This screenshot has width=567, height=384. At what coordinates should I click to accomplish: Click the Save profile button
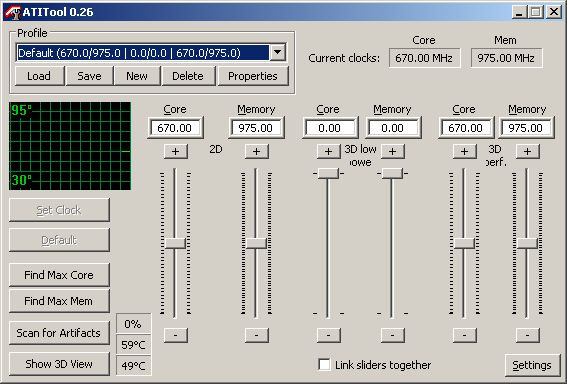coord(89,76)
